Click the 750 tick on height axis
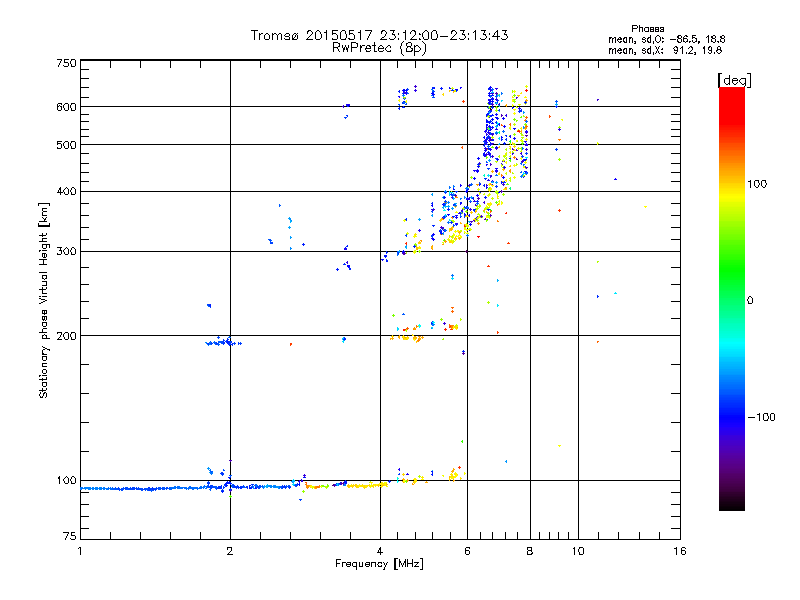This screenshot has width=800, height=600. pos(66,62)
